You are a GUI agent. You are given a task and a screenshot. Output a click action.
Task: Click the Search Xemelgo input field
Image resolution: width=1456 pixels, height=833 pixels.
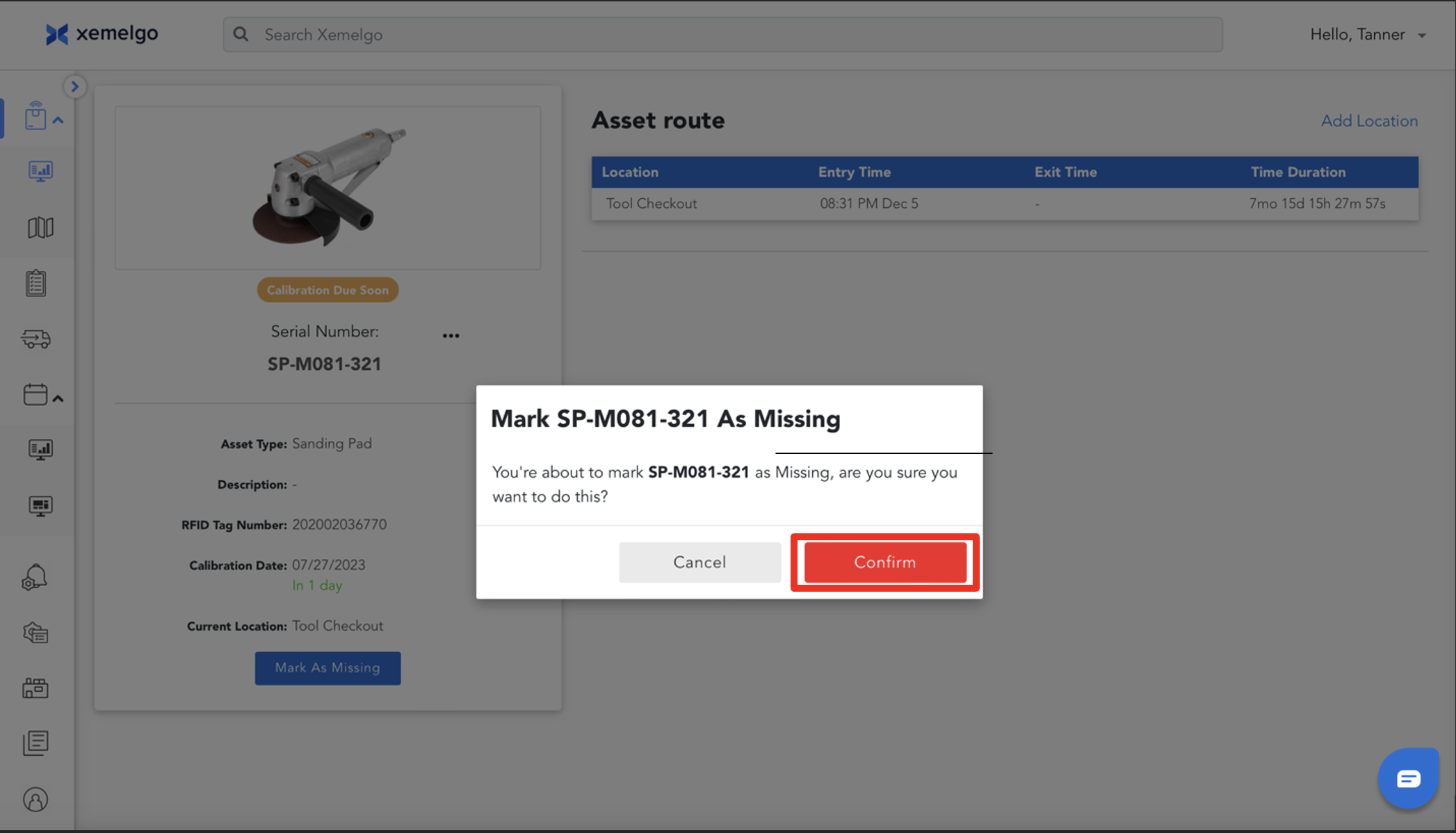point(723,35)
